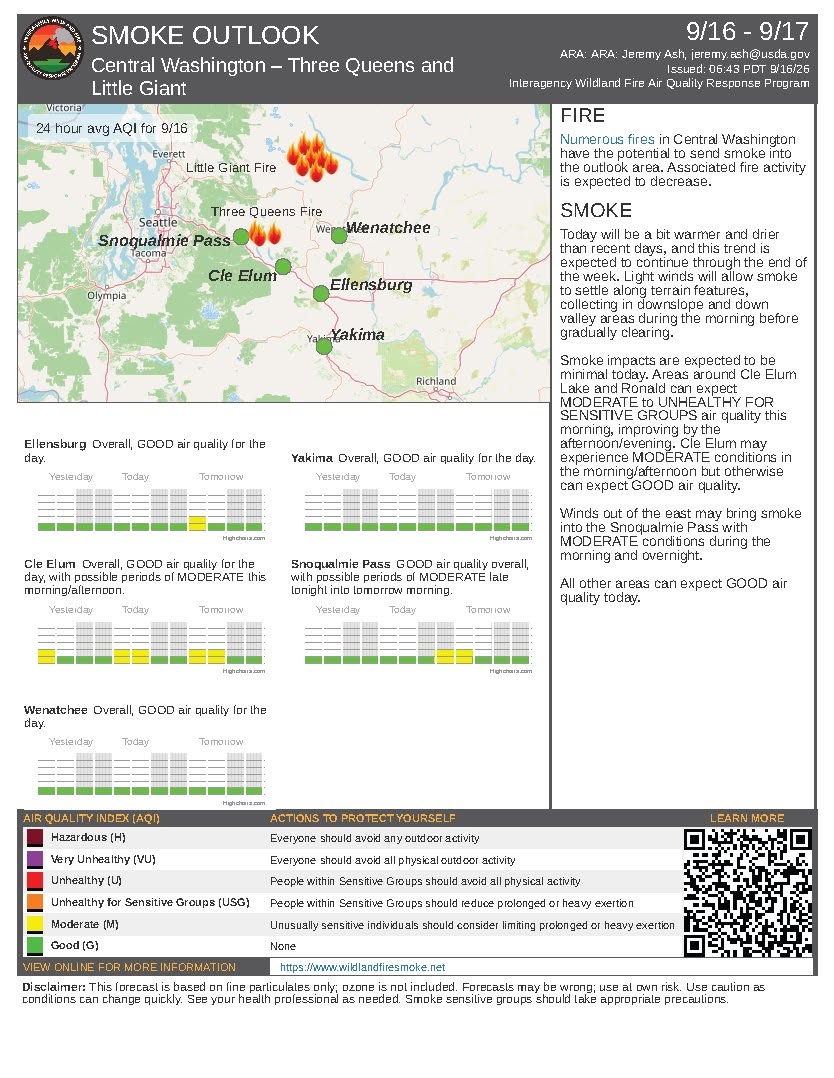Click the 'ACTIONS TO PROTECT YOURSELF' header
The width and height of the screenshot is (834, 1078).
362,818
